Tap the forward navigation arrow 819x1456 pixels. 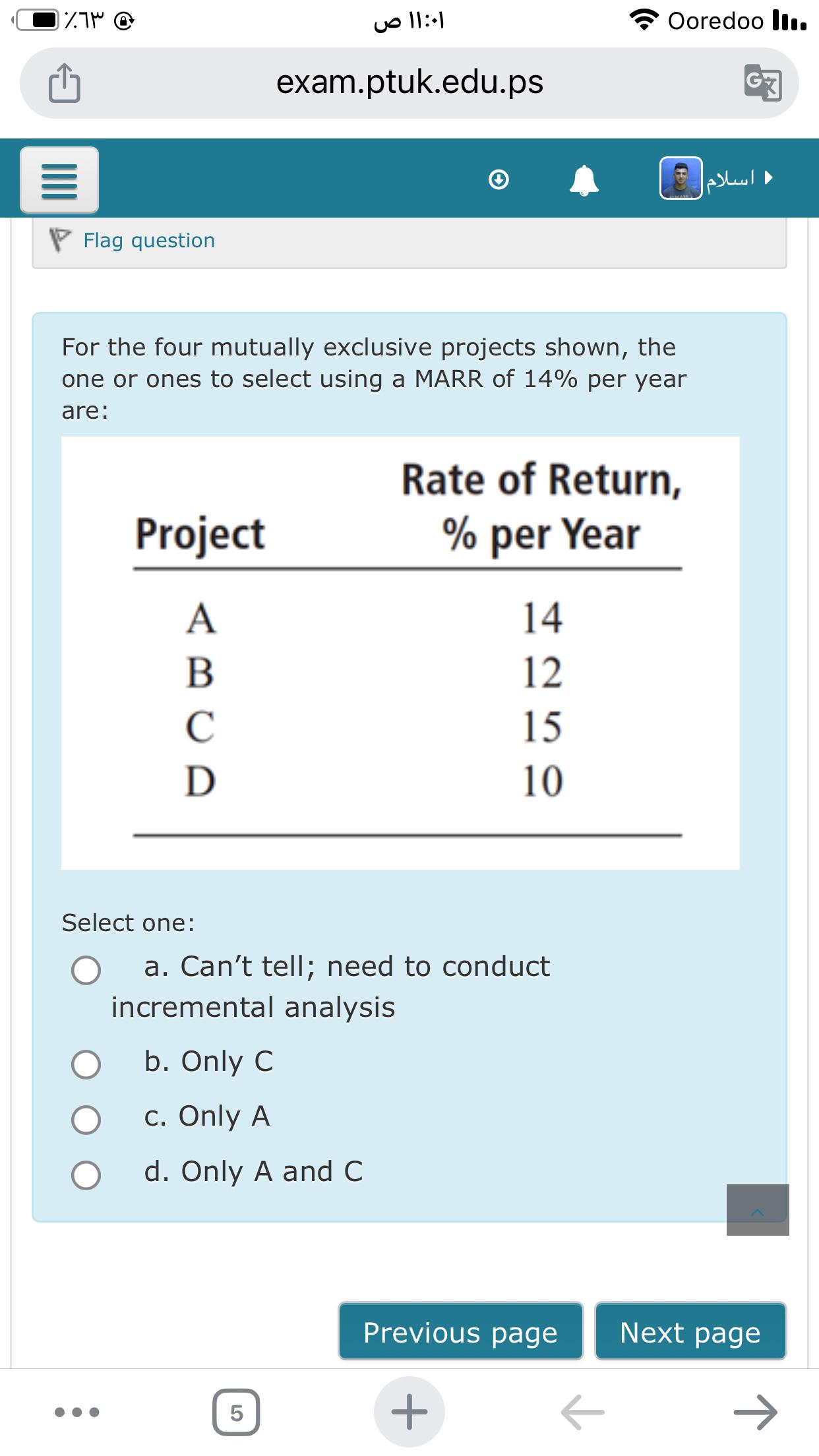tap(757, 1410)
